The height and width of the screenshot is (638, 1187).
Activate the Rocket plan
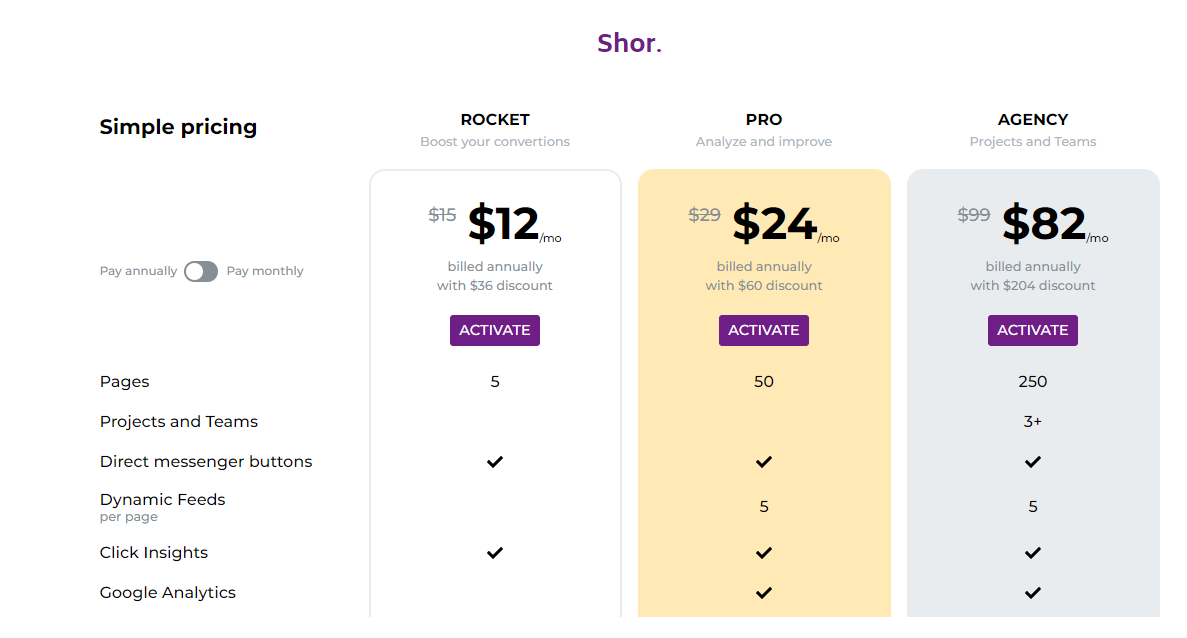coord(495,330)
